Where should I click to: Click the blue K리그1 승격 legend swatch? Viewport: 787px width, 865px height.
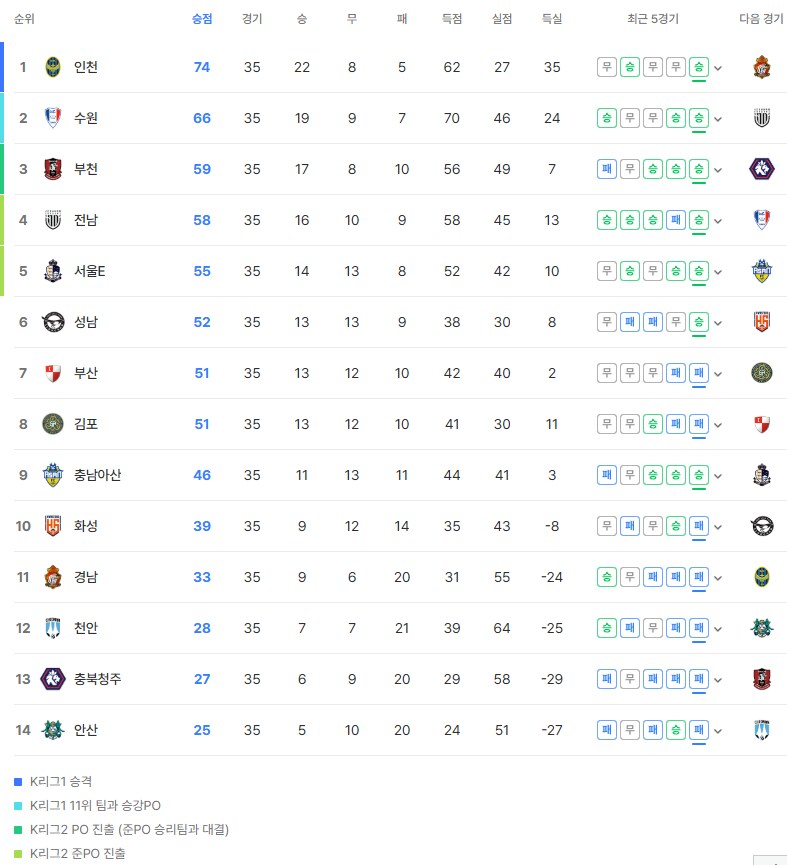click(x=18, y=781)
